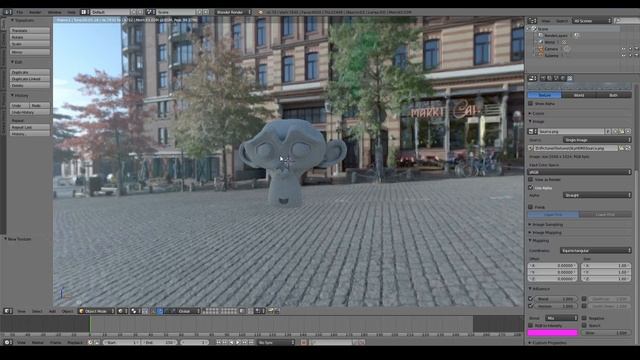The image size is (640, 360).
Task: Select the Lower First field order button
Action: [605, 214]
